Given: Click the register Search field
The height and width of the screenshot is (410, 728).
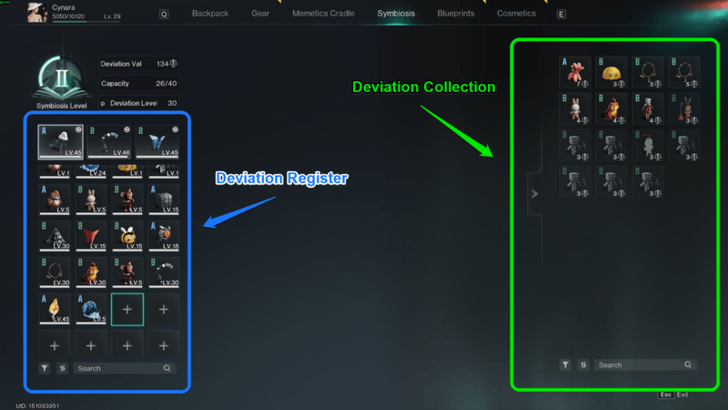Looking at the screenshot, I should click(124, 368).
